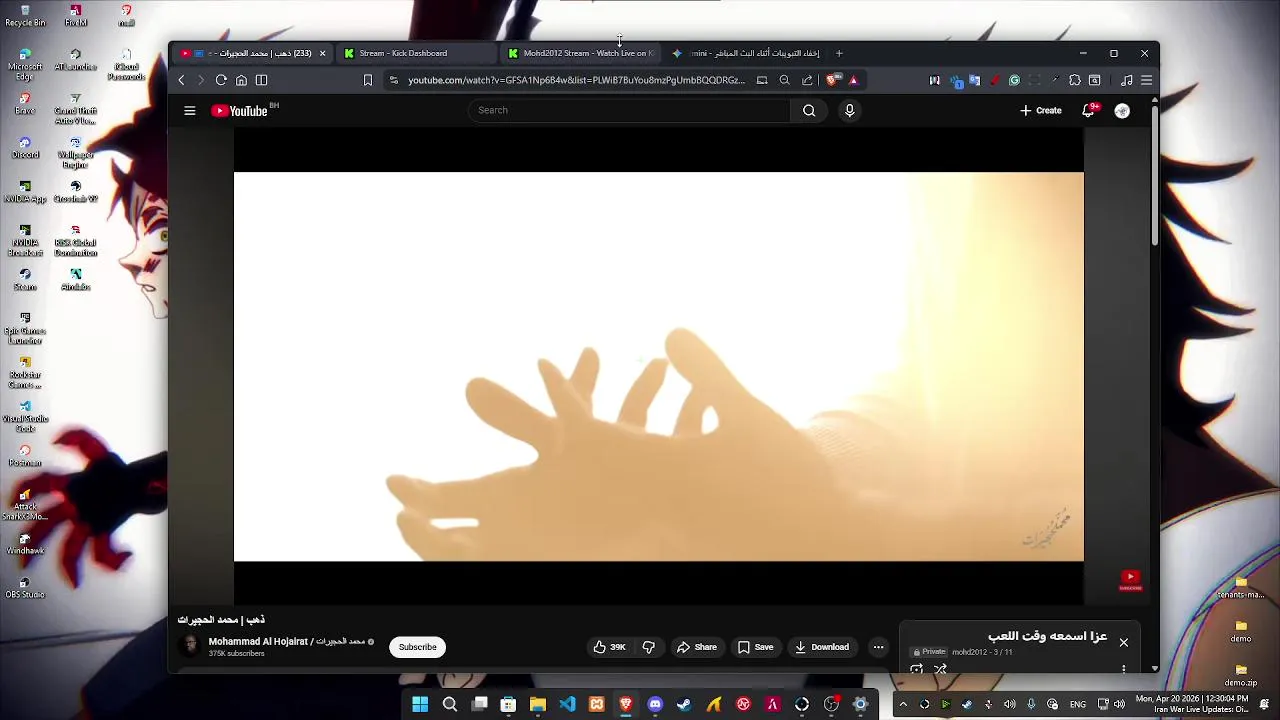Close the playlist panel
Viewport: 1280px width, 720px height.
pyautogui.click(x=1123, y=642)
